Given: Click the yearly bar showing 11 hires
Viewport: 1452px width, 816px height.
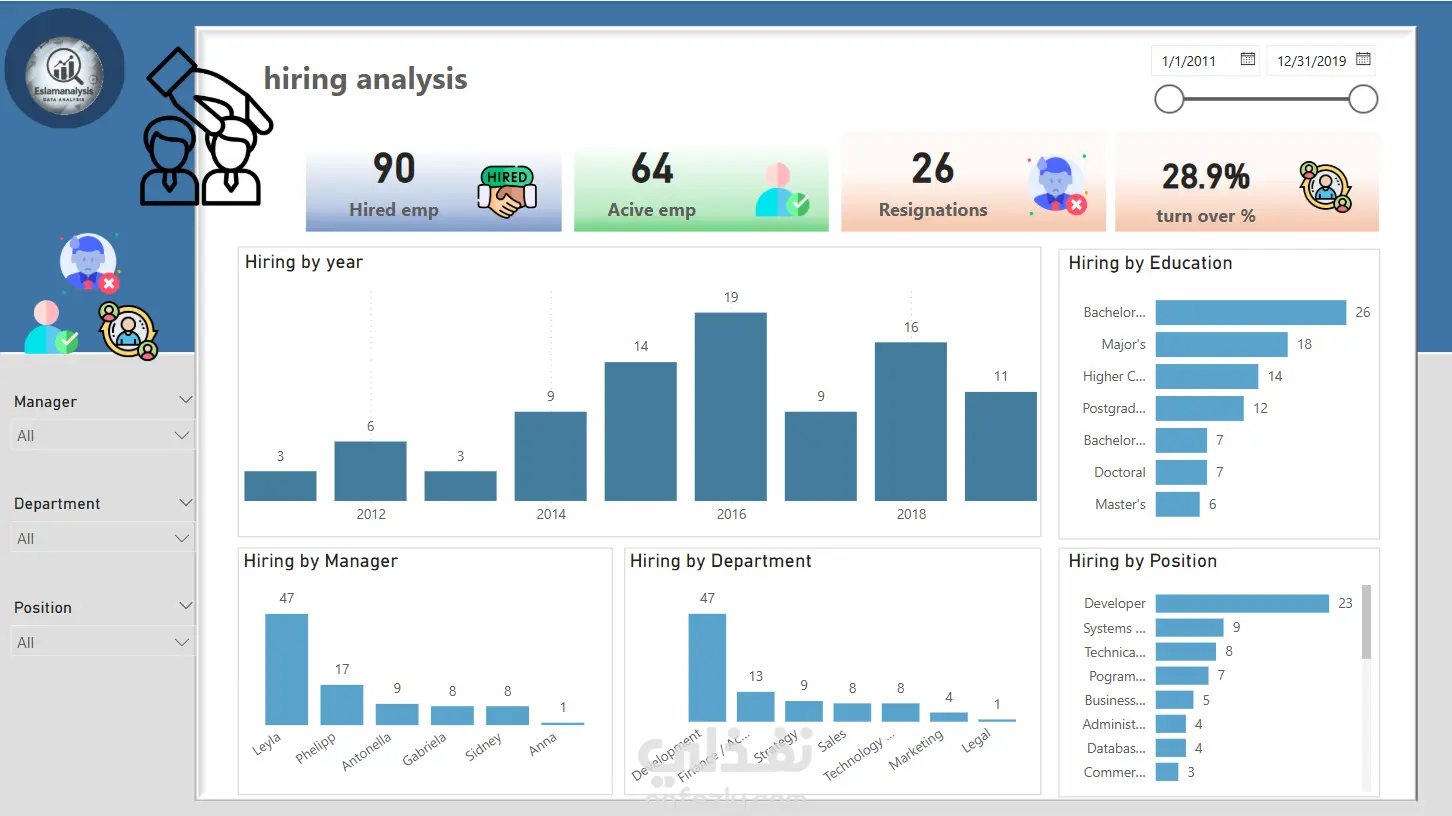Looking at the screenshot, I should point(1001,446).
